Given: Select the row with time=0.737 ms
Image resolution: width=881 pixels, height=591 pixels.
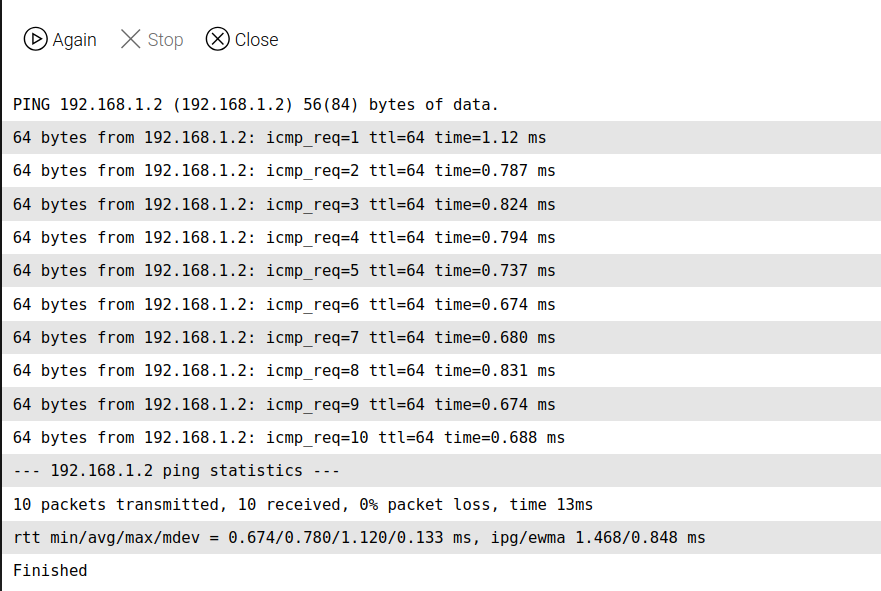Looking at the screenshot, I should click(x=284, y=271).
